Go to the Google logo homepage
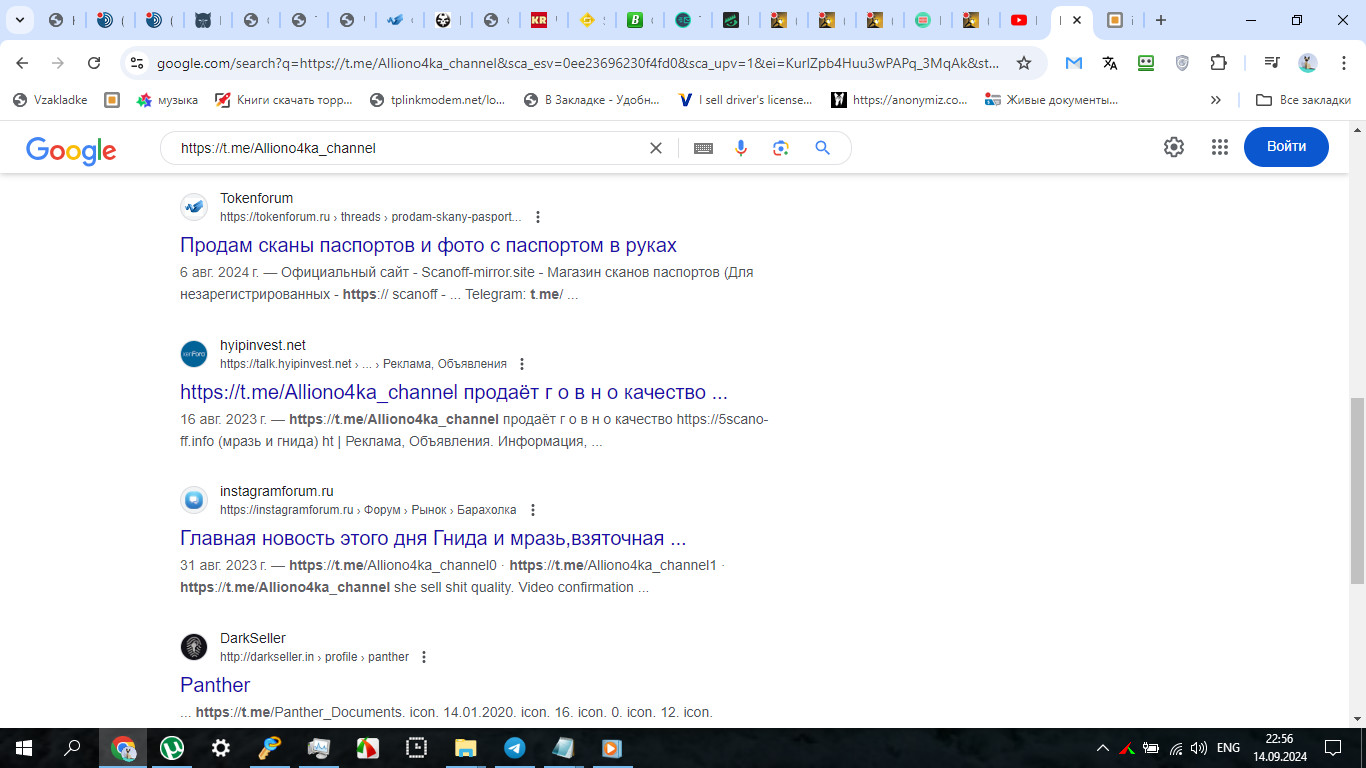The height and width of the screenshot is (768, 1366). [71, 150]
